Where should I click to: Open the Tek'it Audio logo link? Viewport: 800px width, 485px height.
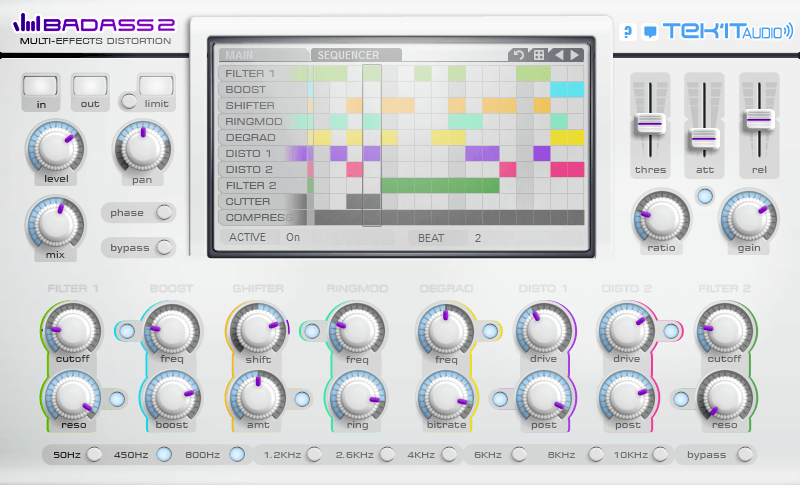728,32
